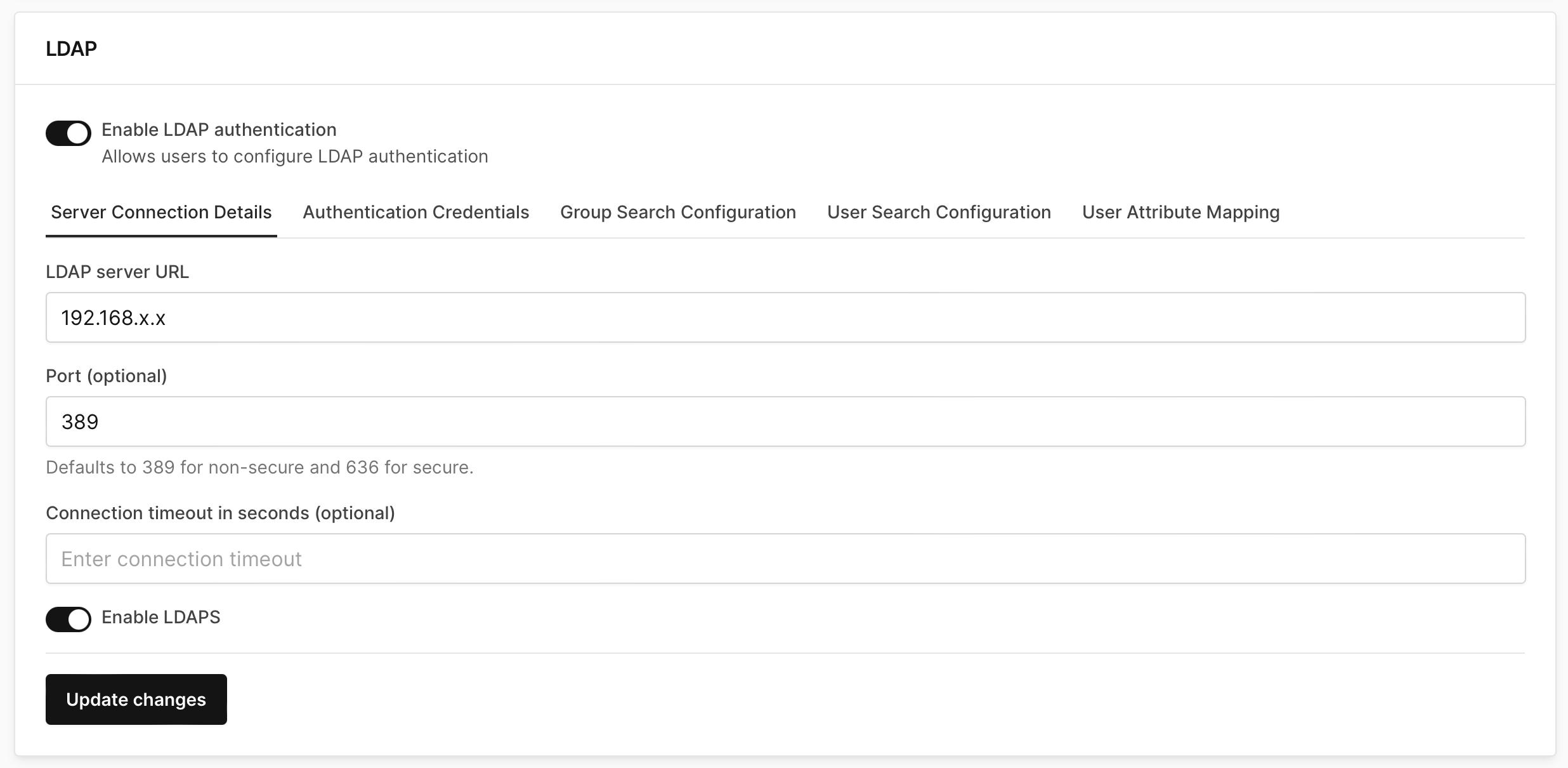The image size is (1568, 768).
Task: Return to the Server Connection Details tab
Action: (x=160, y=212)
